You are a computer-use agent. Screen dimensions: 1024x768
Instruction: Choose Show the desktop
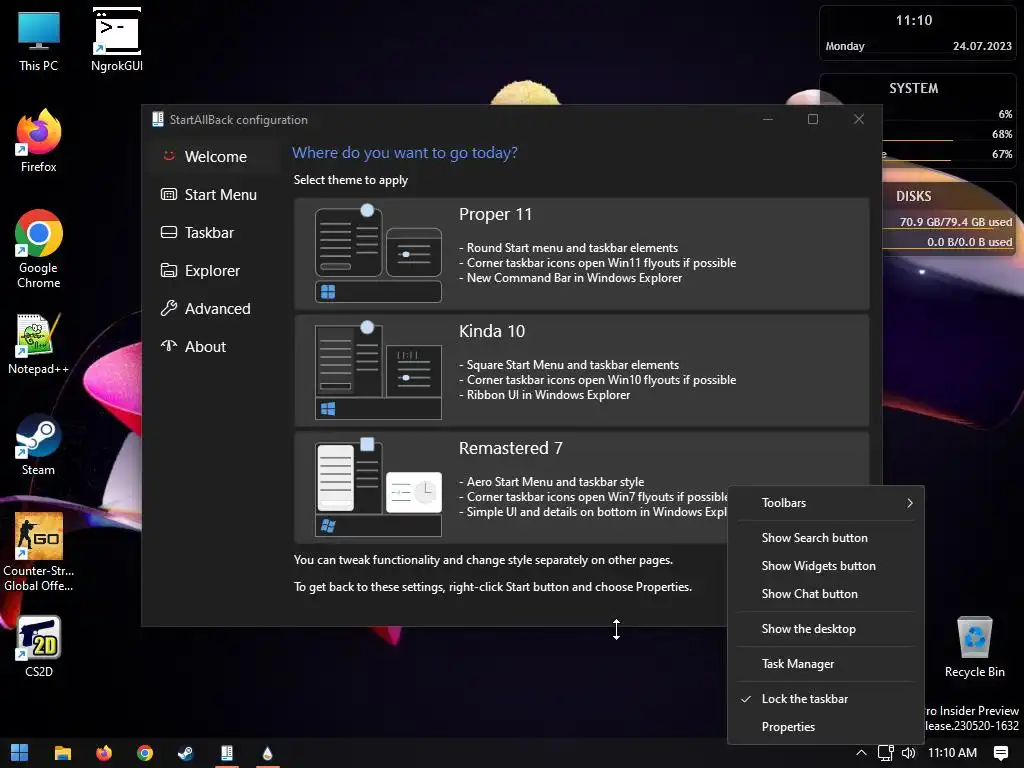point(825,629)
